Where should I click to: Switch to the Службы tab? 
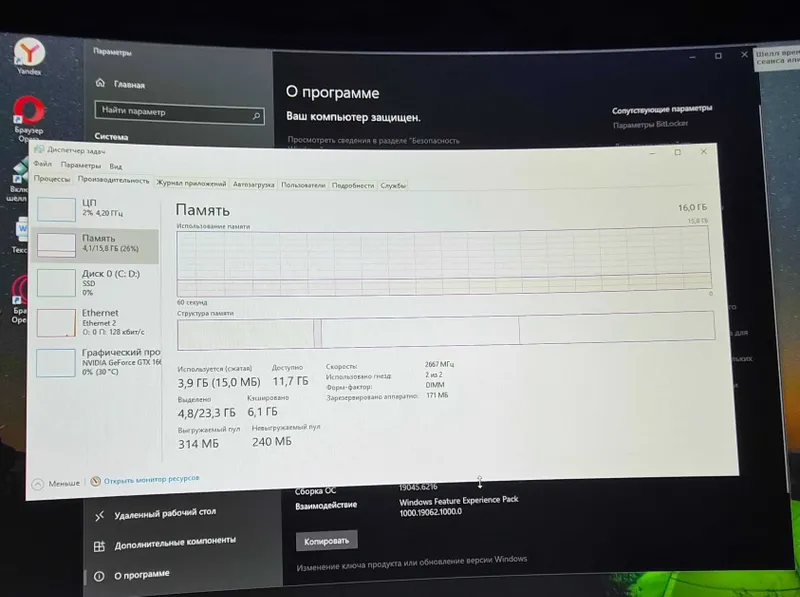click(393, 185)
